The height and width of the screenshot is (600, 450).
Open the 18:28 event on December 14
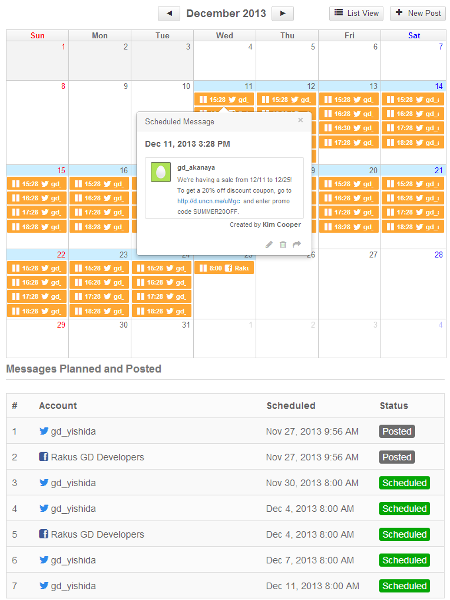(x=413, y=142)
